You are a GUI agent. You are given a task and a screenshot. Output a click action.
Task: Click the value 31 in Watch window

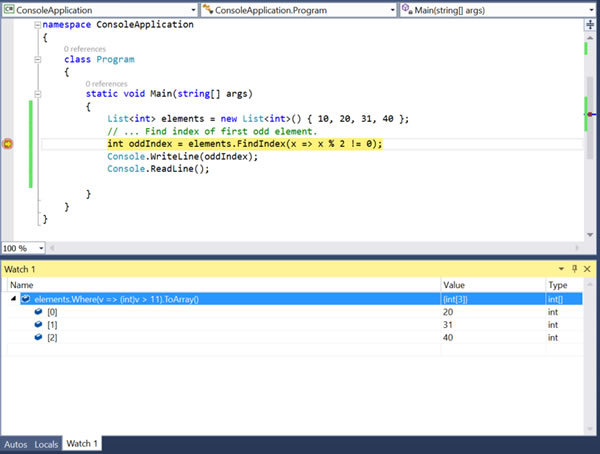pyautogui.click(x=448, y=325)
